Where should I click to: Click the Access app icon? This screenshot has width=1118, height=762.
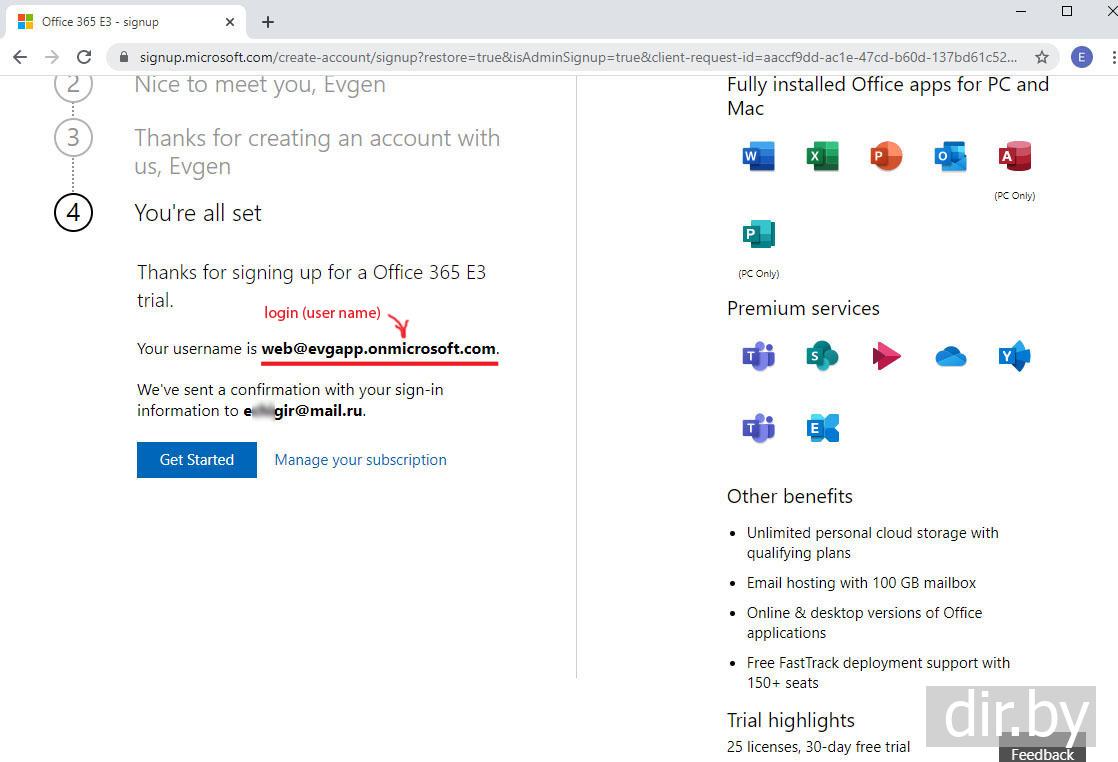1015,156
